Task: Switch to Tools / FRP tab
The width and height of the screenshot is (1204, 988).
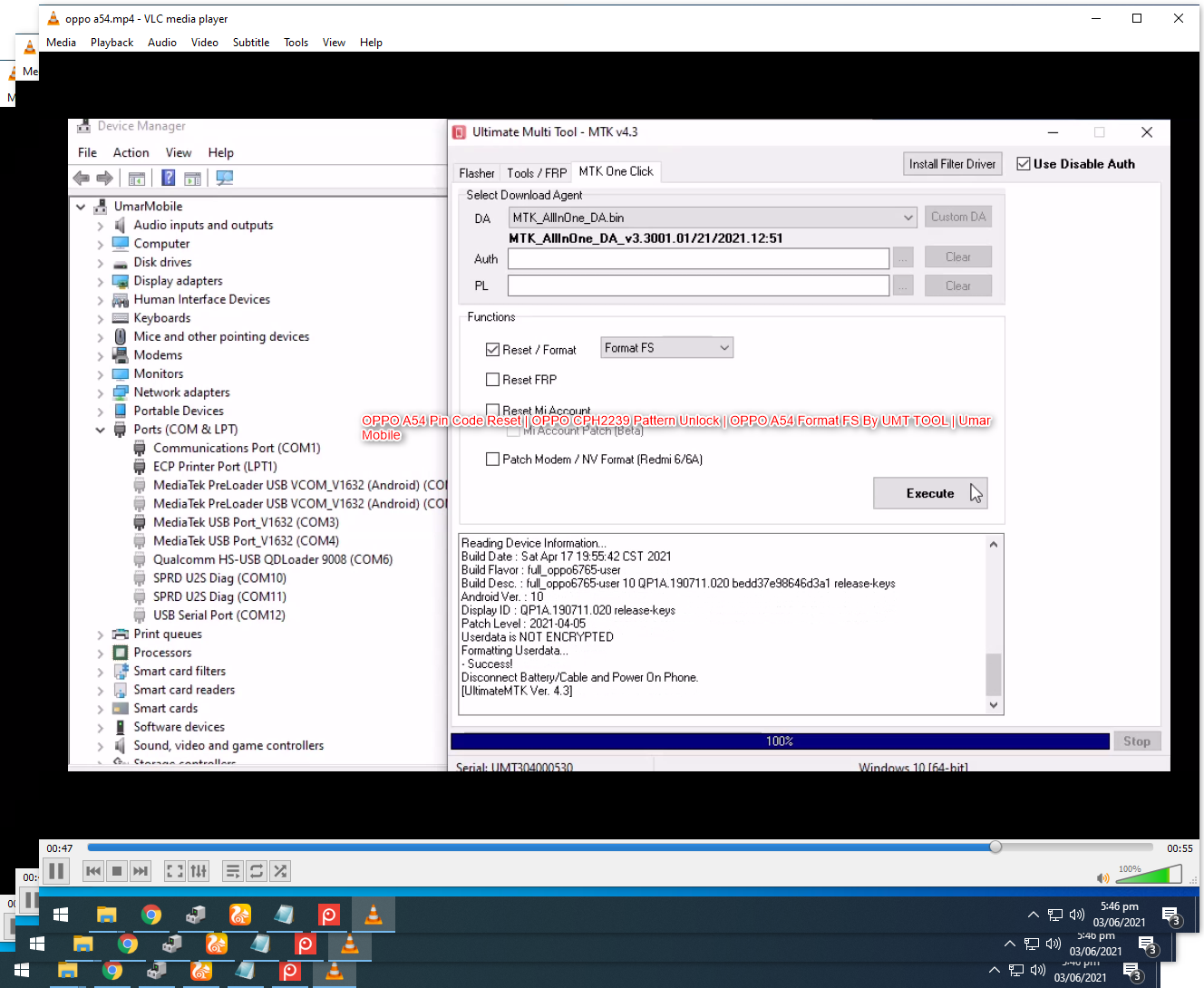Action: pyautogui.click(x=537, y=173)
